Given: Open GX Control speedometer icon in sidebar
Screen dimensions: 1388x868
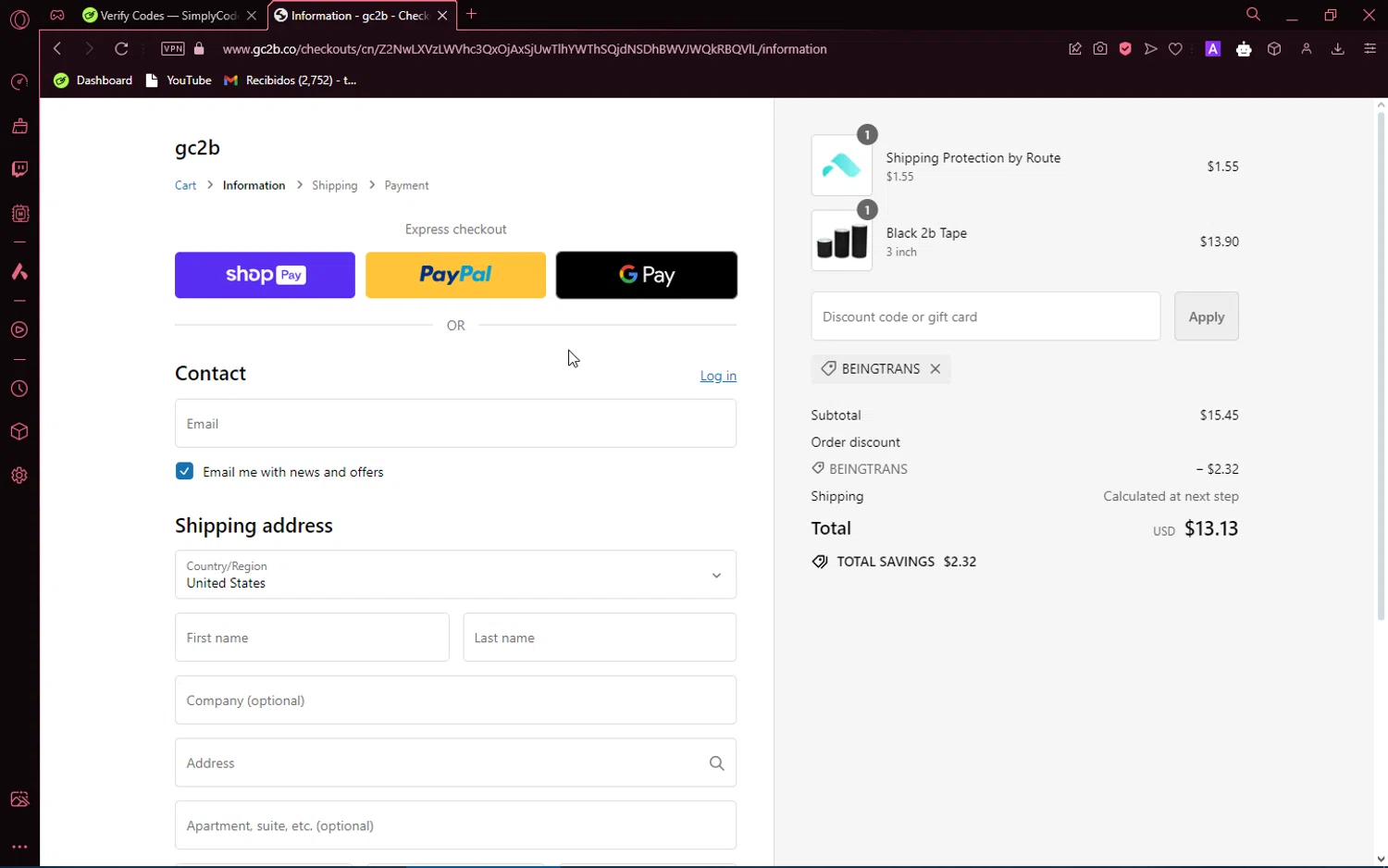Looking at the screenshot, I should (19, 82).
